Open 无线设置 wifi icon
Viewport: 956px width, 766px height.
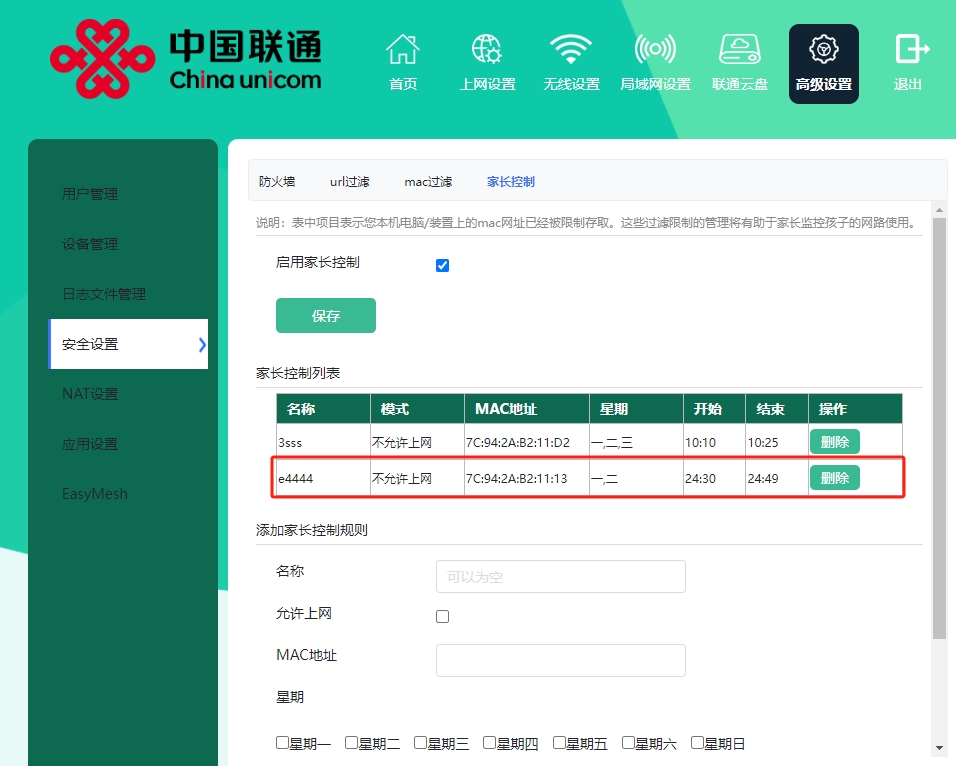571,49
